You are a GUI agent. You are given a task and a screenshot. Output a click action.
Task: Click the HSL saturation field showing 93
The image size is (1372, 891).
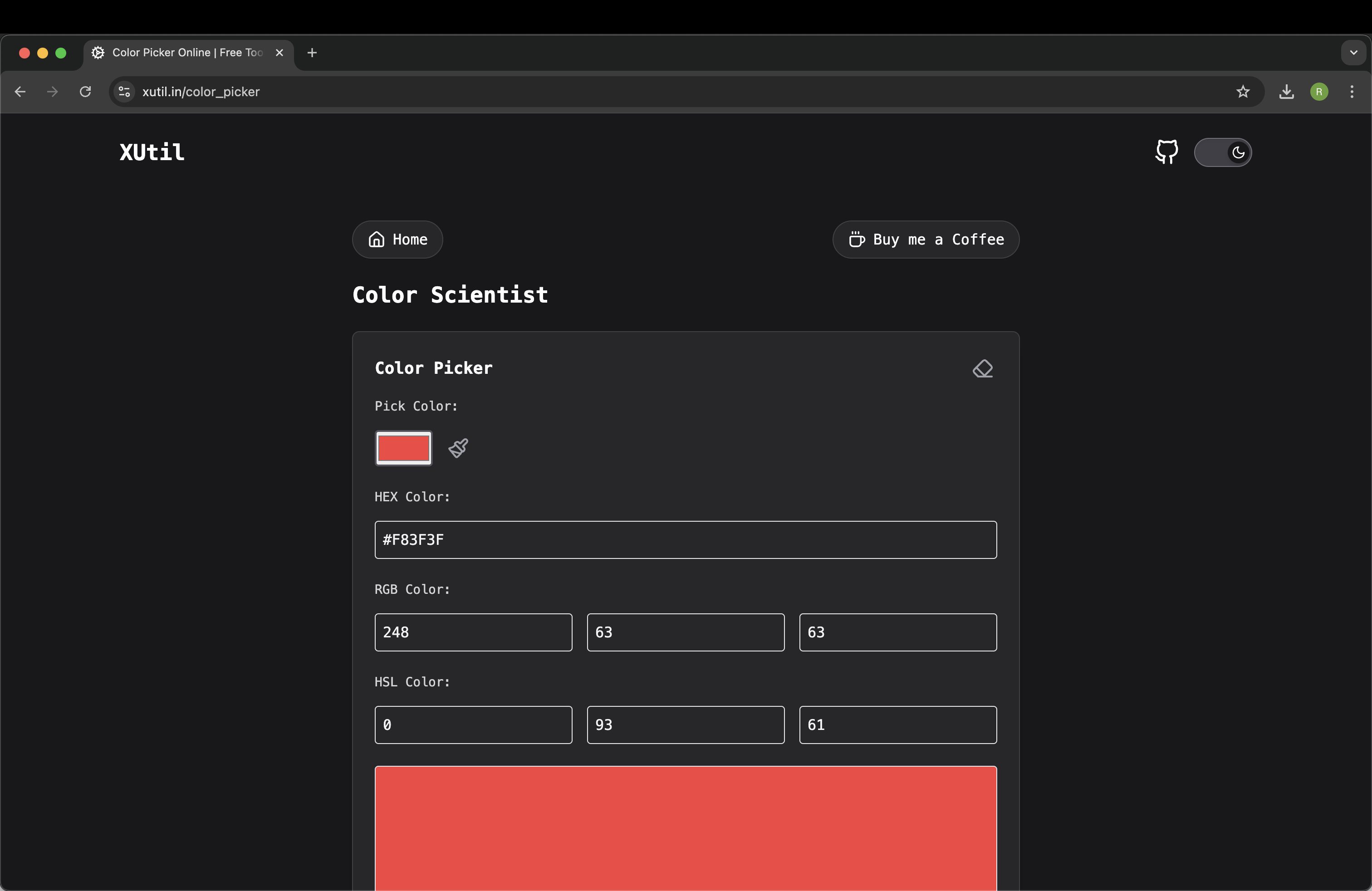686,725
